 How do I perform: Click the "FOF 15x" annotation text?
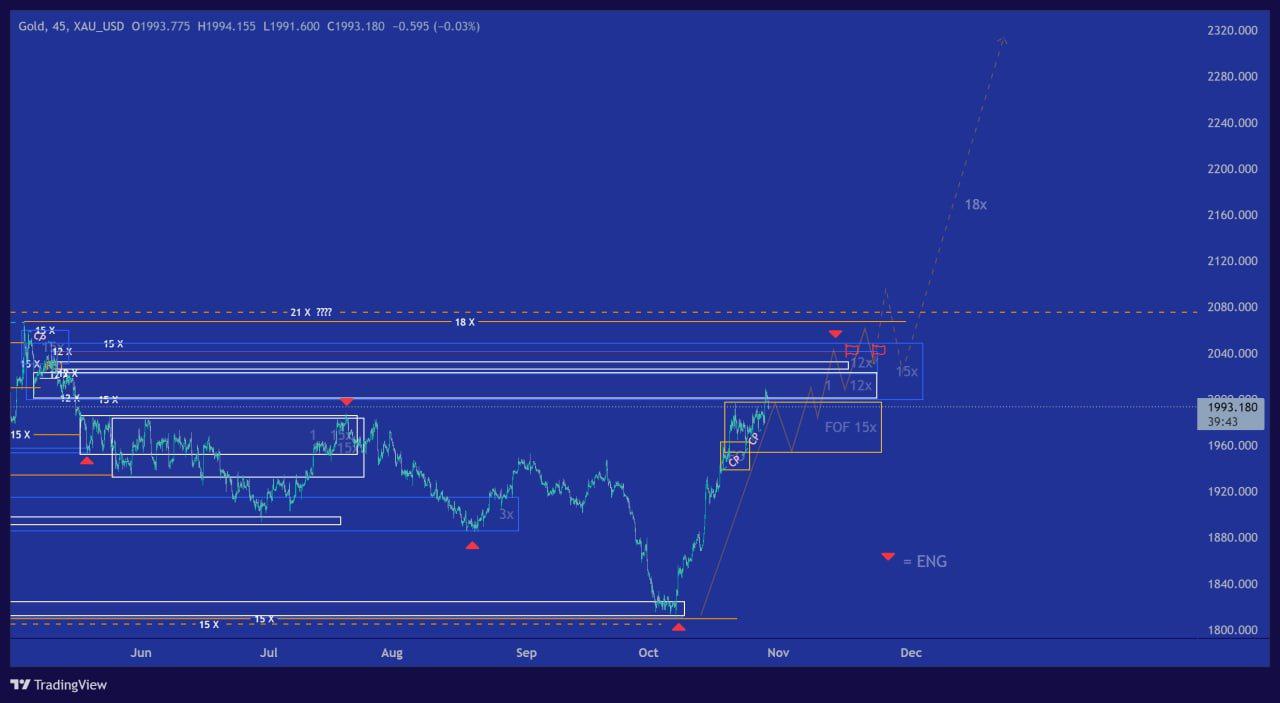[850, 427]
